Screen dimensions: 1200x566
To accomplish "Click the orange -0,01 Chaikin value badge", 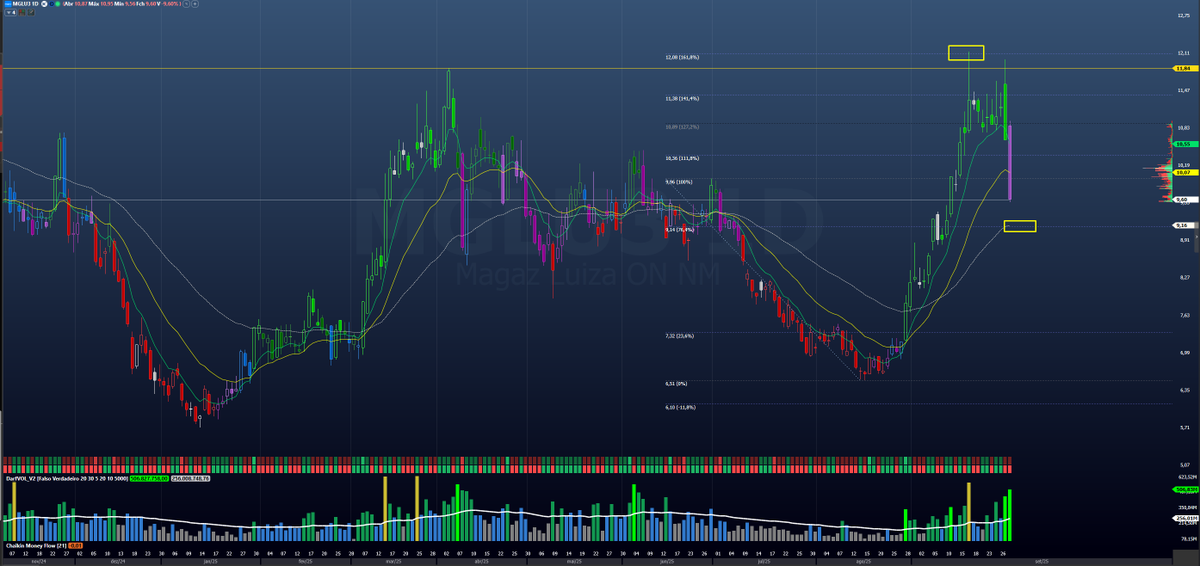I will [75, 546].
